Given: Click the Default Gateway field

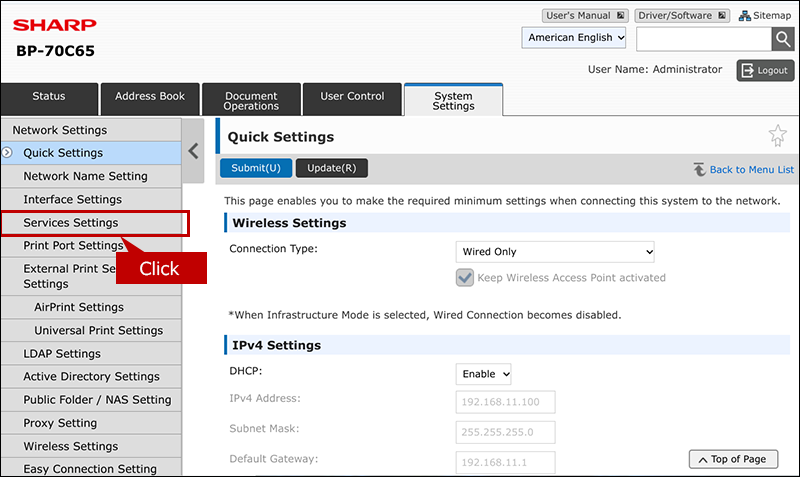Looking at the screenshot, I should (505, 462).
